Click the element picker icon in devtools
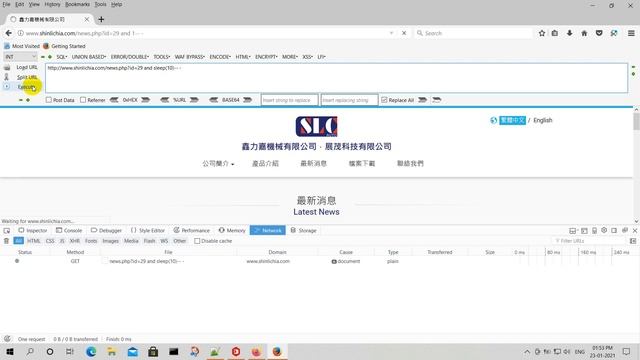This screenshot has height=360, width=640. [7, 231]
